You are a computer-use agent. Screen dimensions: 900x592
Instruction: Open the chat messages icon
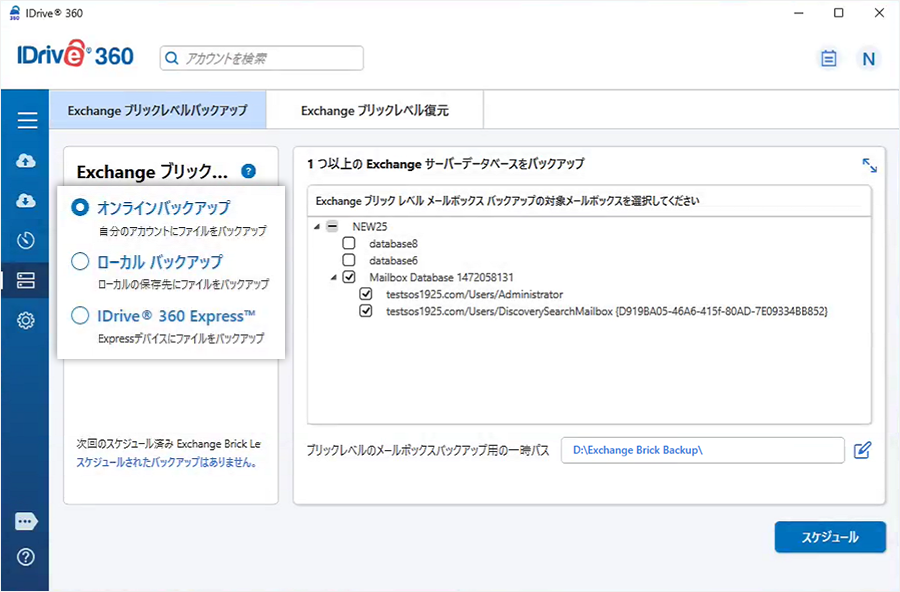pos(27,522)
